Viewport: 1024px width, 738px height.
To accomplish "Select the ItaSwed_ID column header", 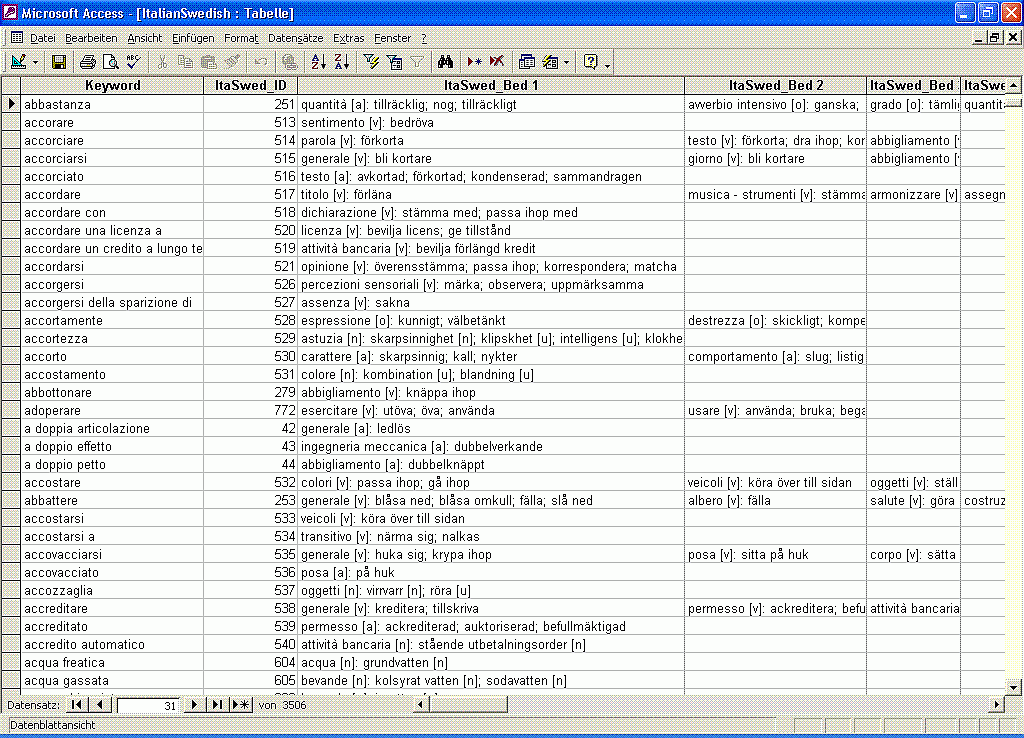I will 251,86.
